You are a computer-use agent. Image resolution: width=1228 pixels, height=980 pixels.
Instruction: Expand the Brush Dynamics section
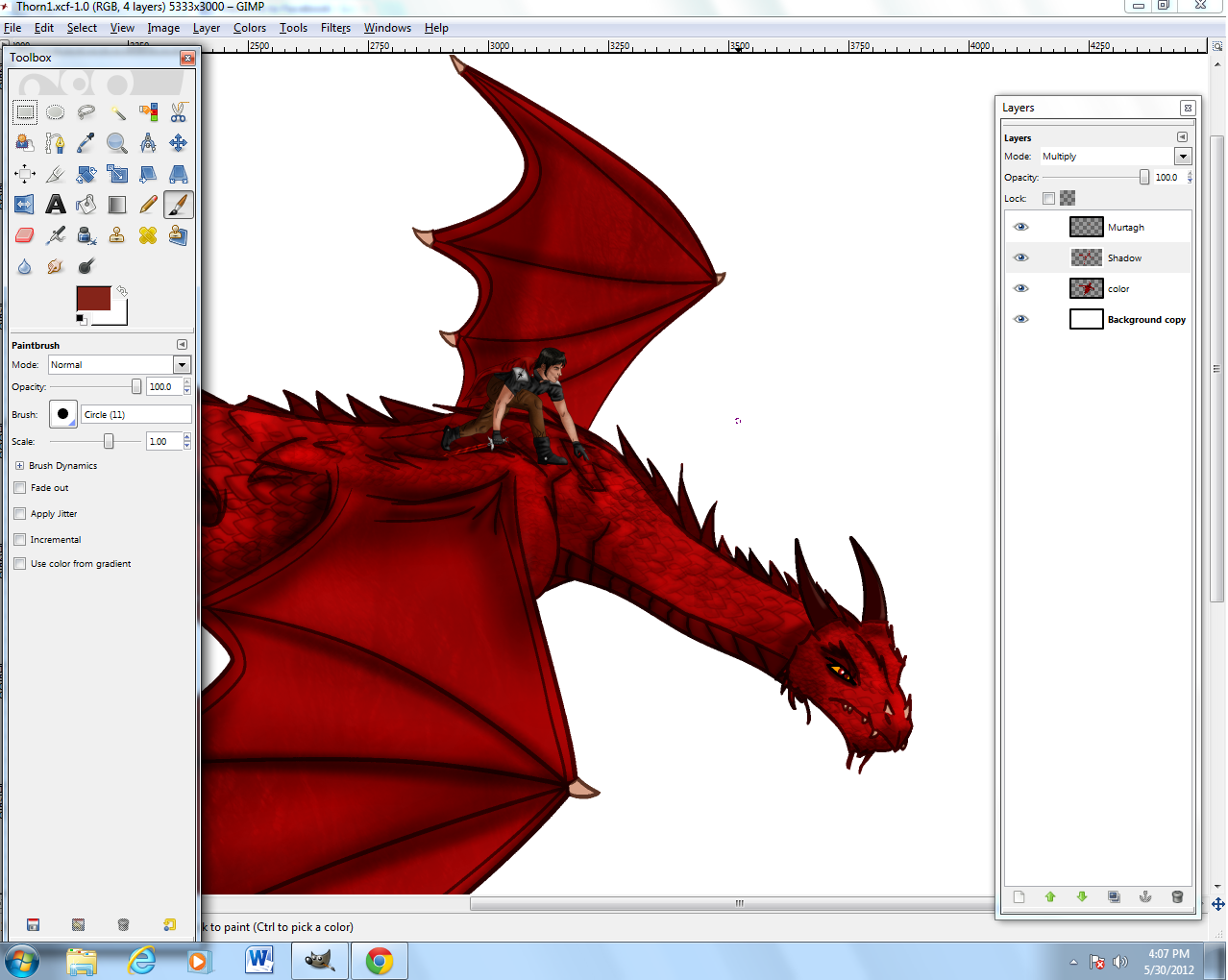(19, 465)
